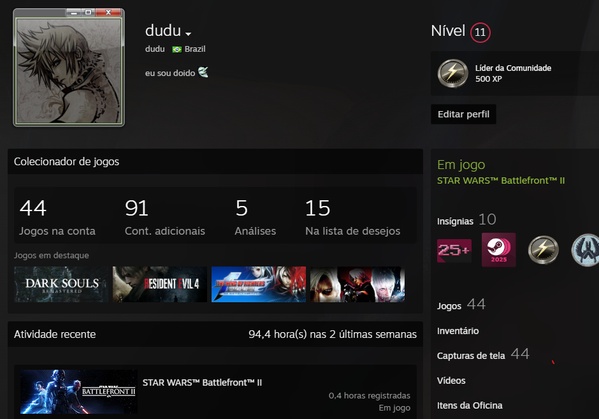The height and width of the screenshot is (419, 599).
Task: Select the blue winged emblem badge
Action: [x=585, y=250]
